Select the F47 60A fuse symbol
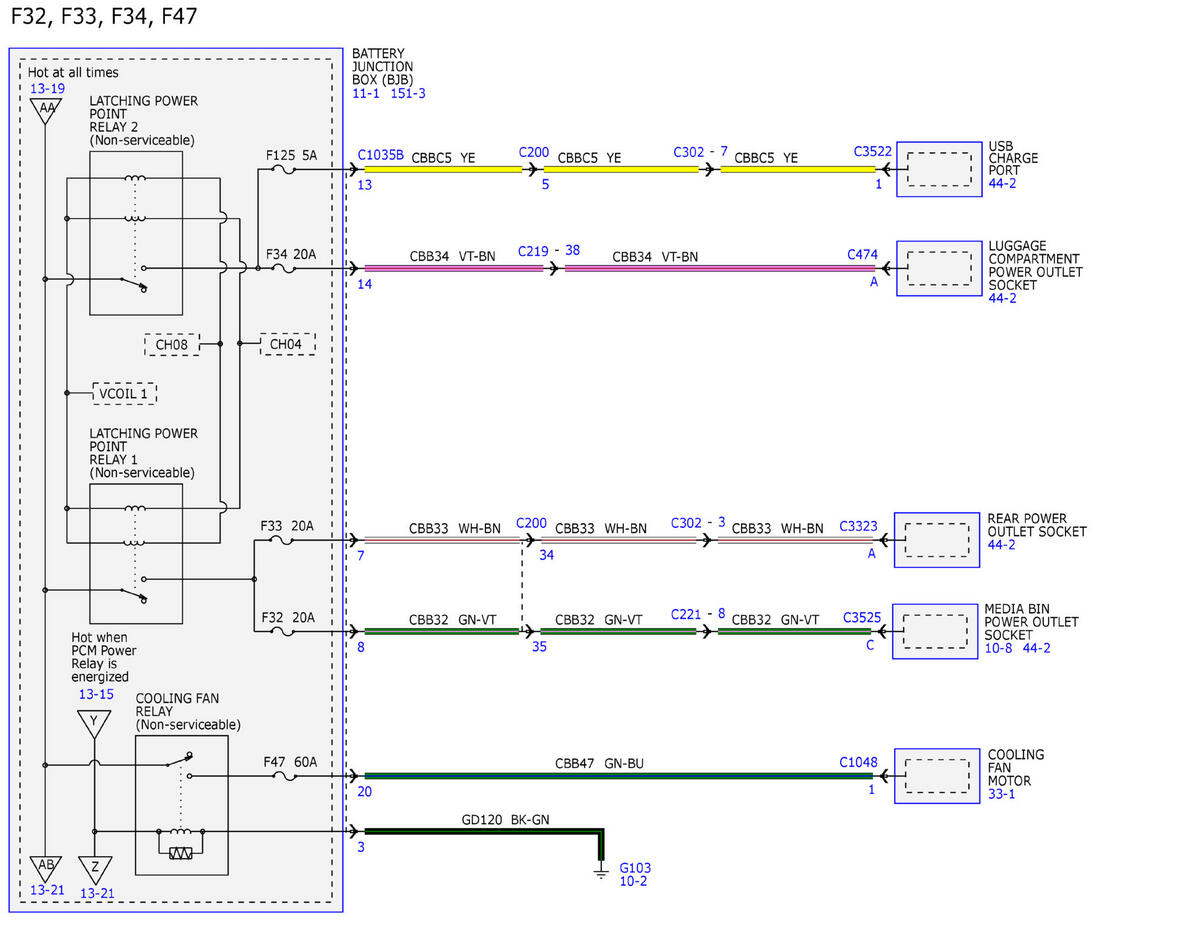Screen dimensions: 1200x927 click(285, 775)
